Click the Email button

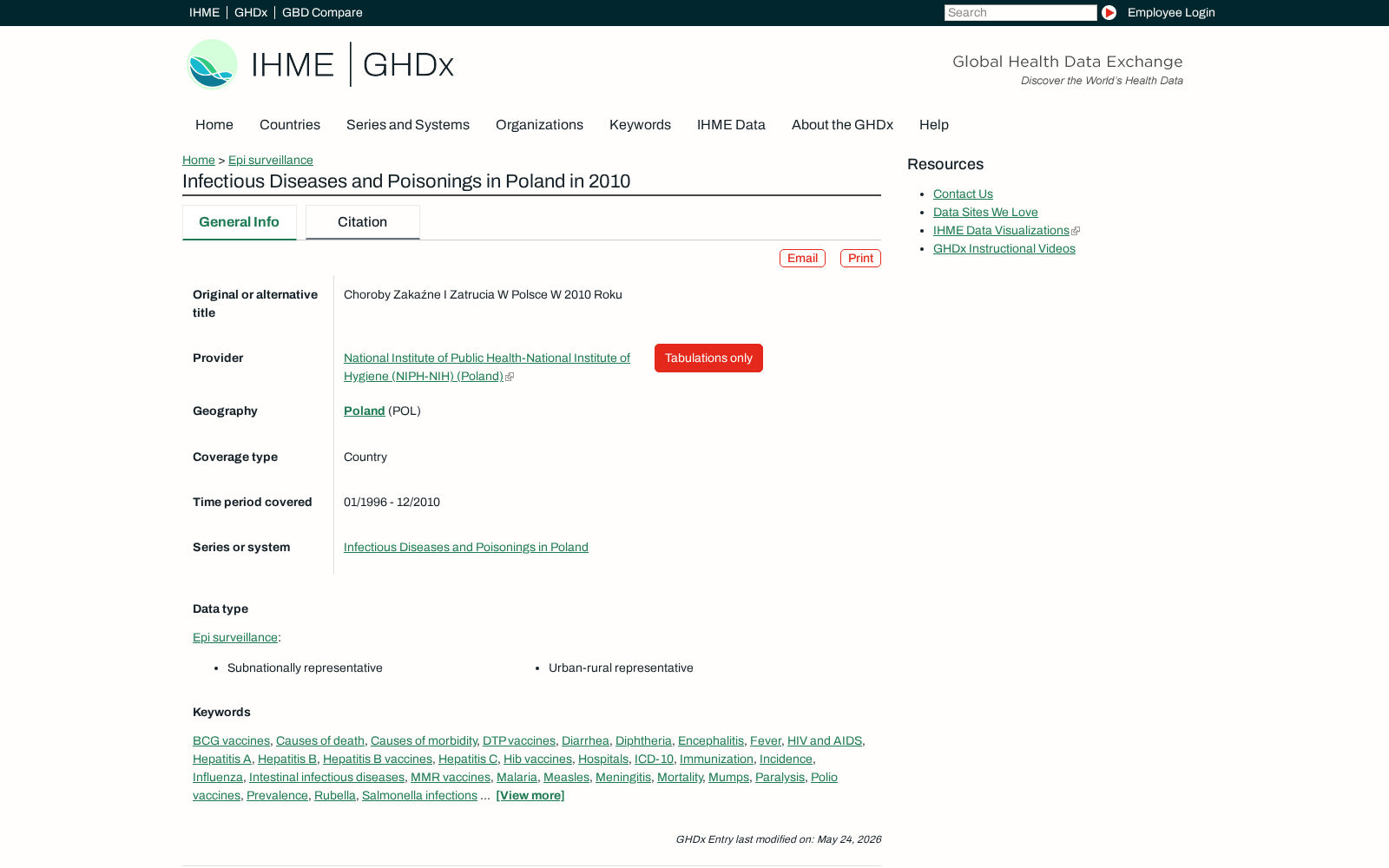click(802, 259)
